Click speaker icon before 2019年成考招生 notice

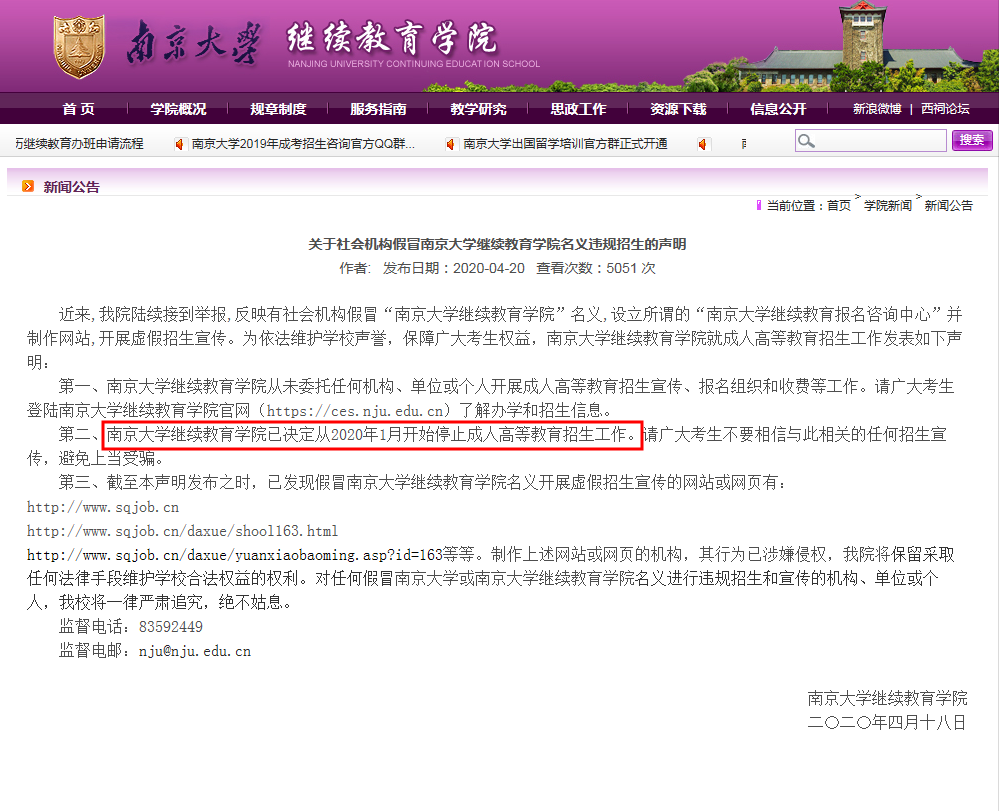(180, 145)
